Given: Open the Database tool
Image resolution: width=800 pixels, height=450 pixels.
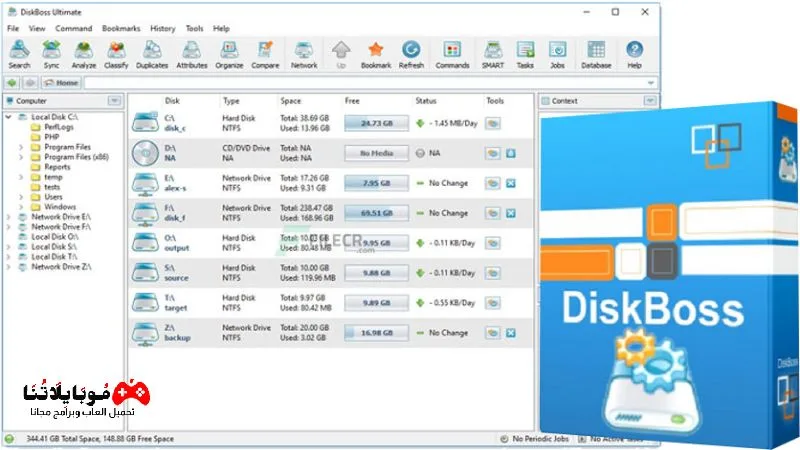Looking at the screenshot, I should pyautogui.click(x=596, y=55).
